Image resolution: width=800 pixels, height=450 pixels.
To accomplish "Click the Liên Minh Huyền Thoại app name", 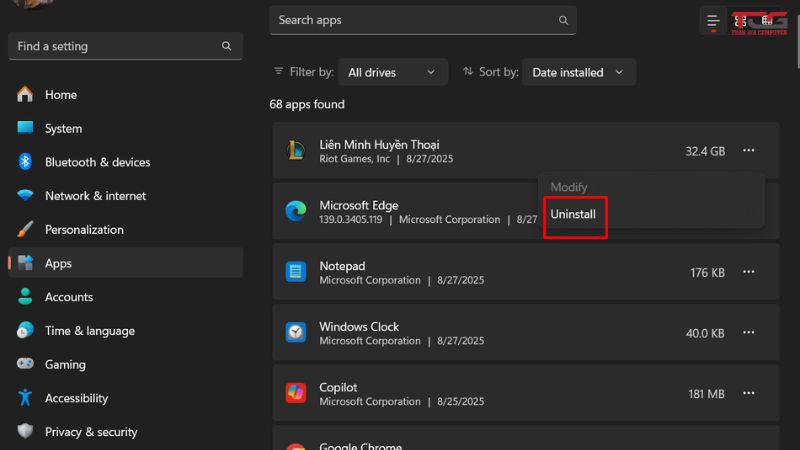I will coord(379,144).
